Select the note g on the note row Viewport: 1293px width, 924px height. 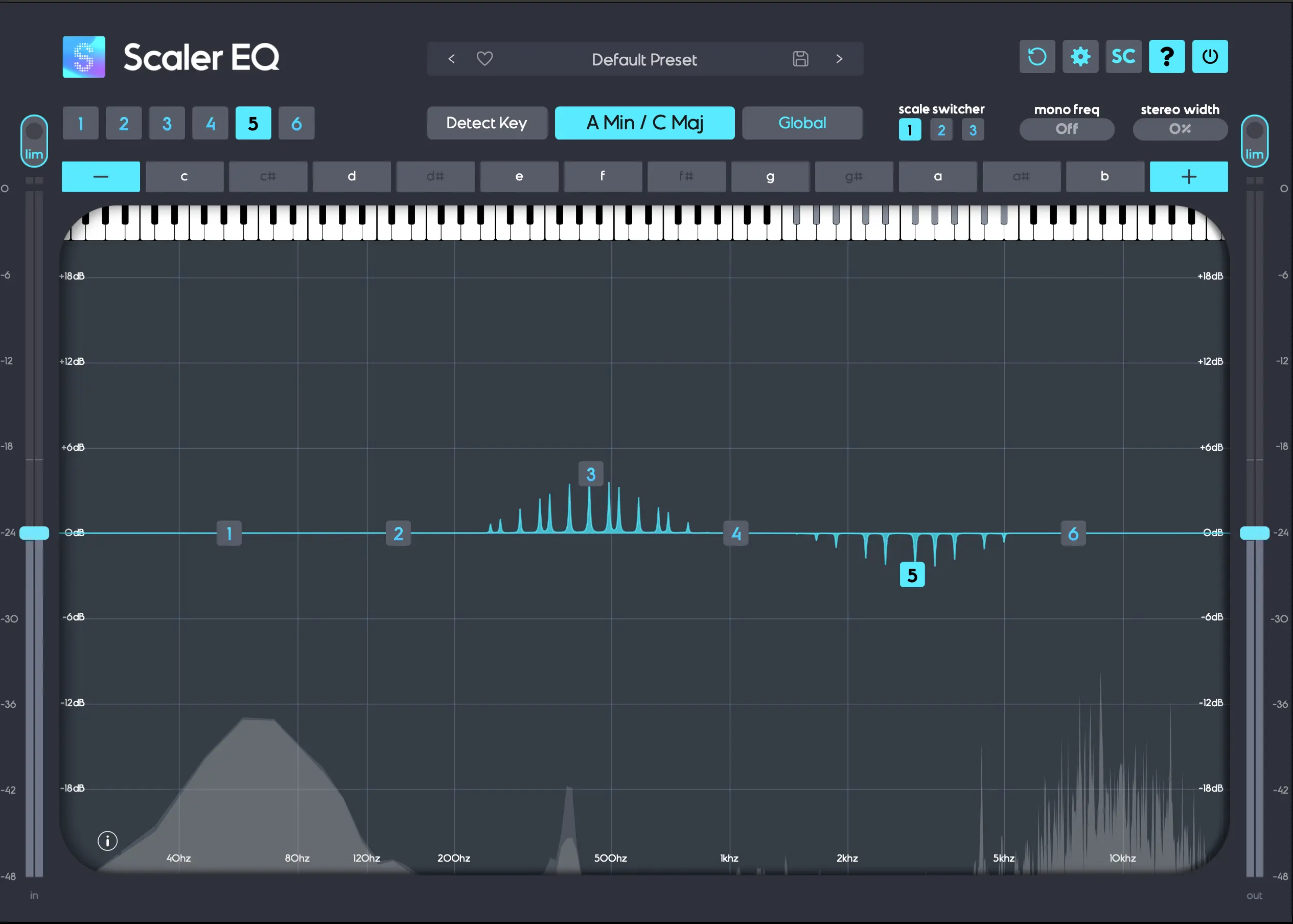click(770, 176)
